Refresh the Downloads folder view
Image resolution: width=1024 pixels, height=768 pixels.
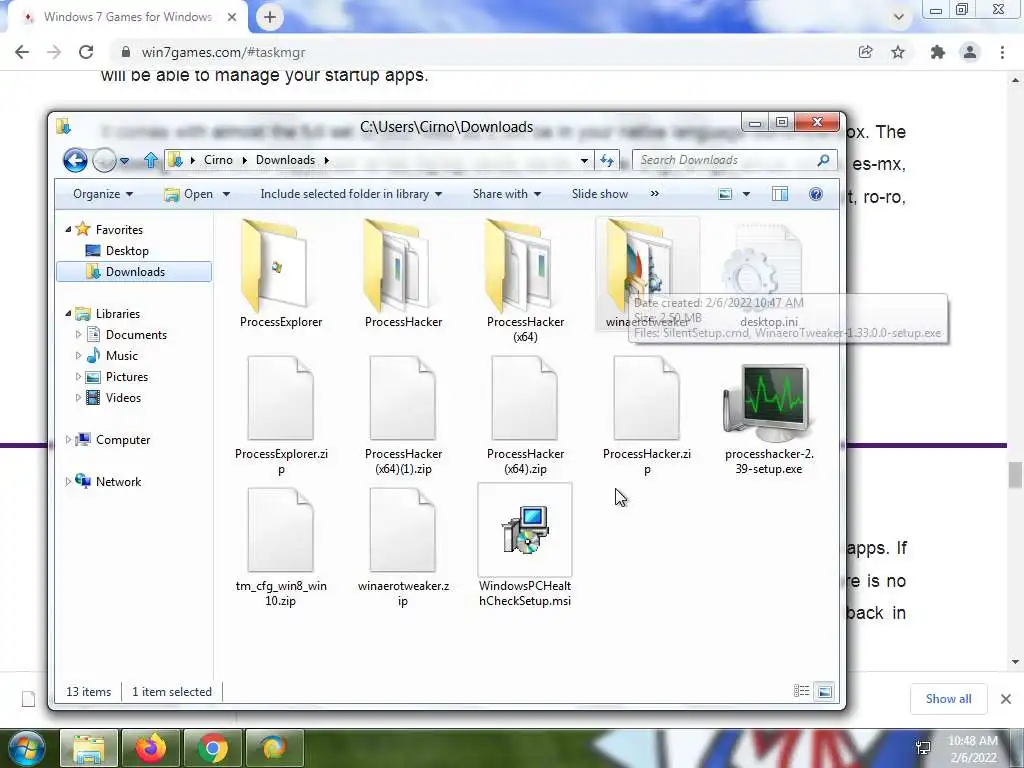(x=607, y=160)
